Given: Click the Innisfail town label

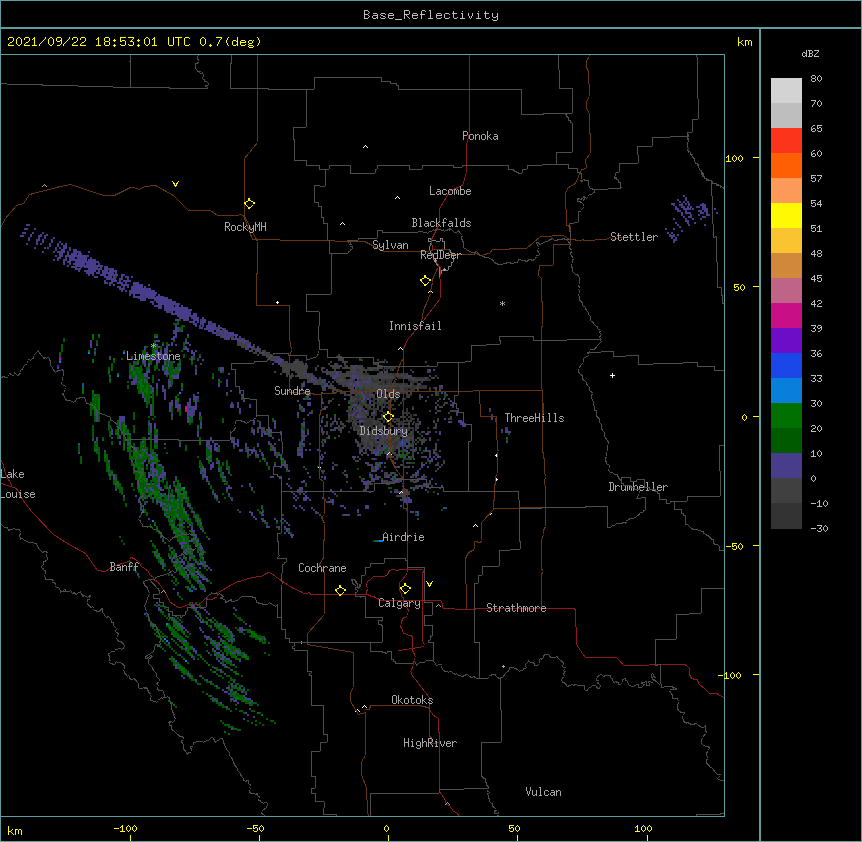Looking at the screenshot, I should tap(415, 326).
